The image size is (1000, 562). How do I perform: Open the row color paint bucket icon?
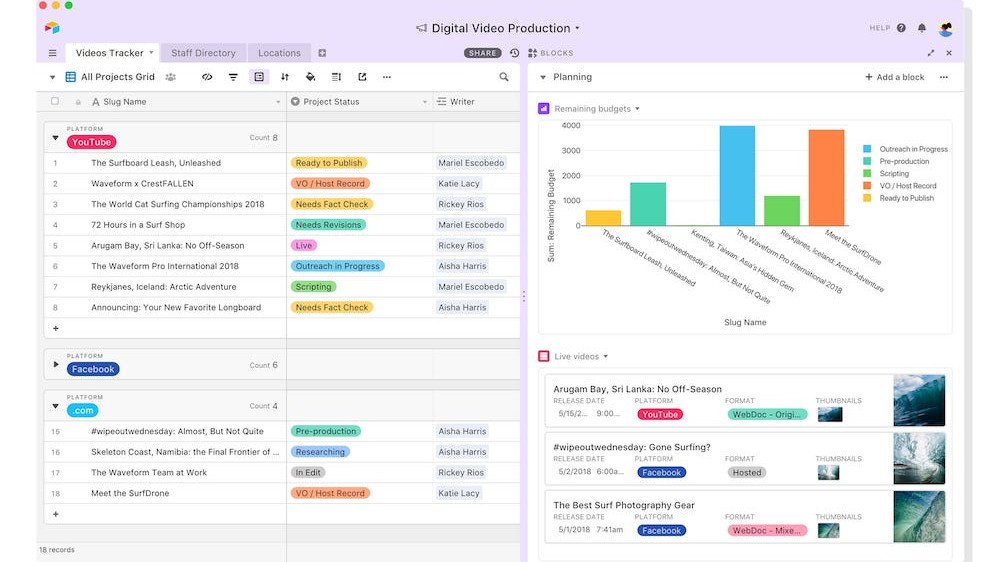pos(310,77)
